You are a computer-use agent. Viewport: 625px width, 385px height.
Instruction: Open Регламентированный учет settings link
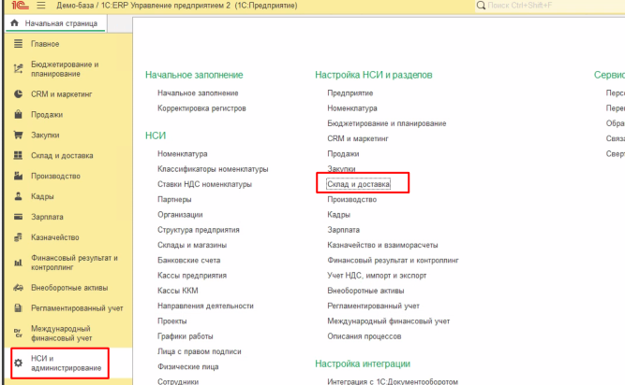(373, 306)
